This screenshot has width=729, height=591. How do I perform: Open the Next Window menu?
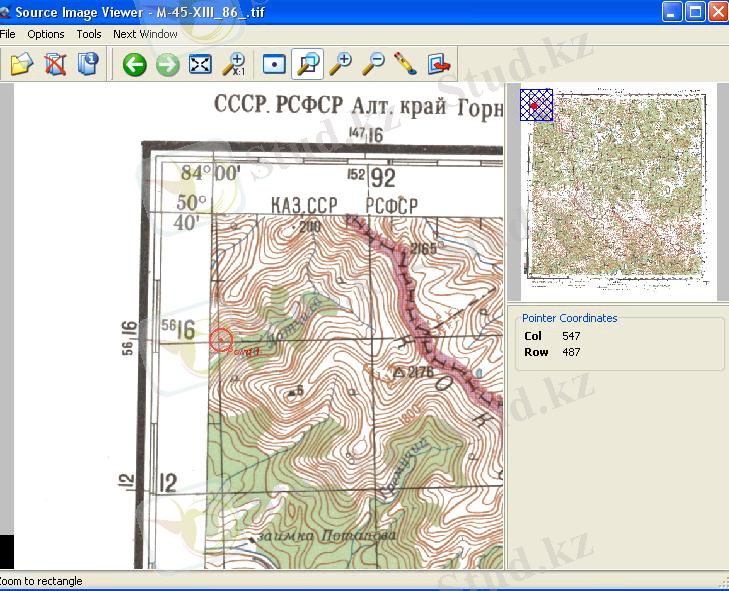145,34
